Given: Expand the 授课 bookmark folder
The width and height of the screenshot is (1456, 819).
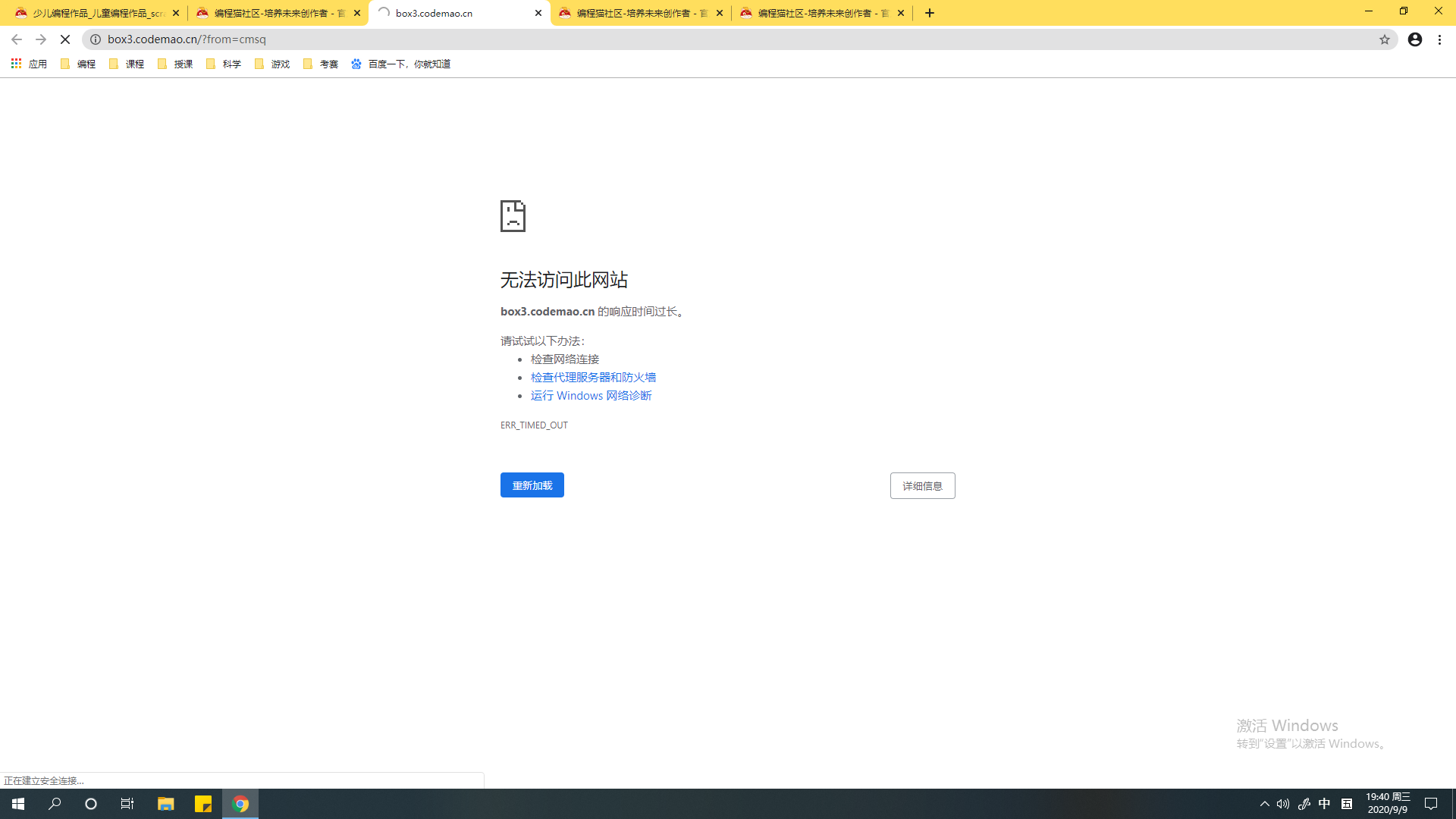Looking at the screenshot, I should tap(175, 64).
